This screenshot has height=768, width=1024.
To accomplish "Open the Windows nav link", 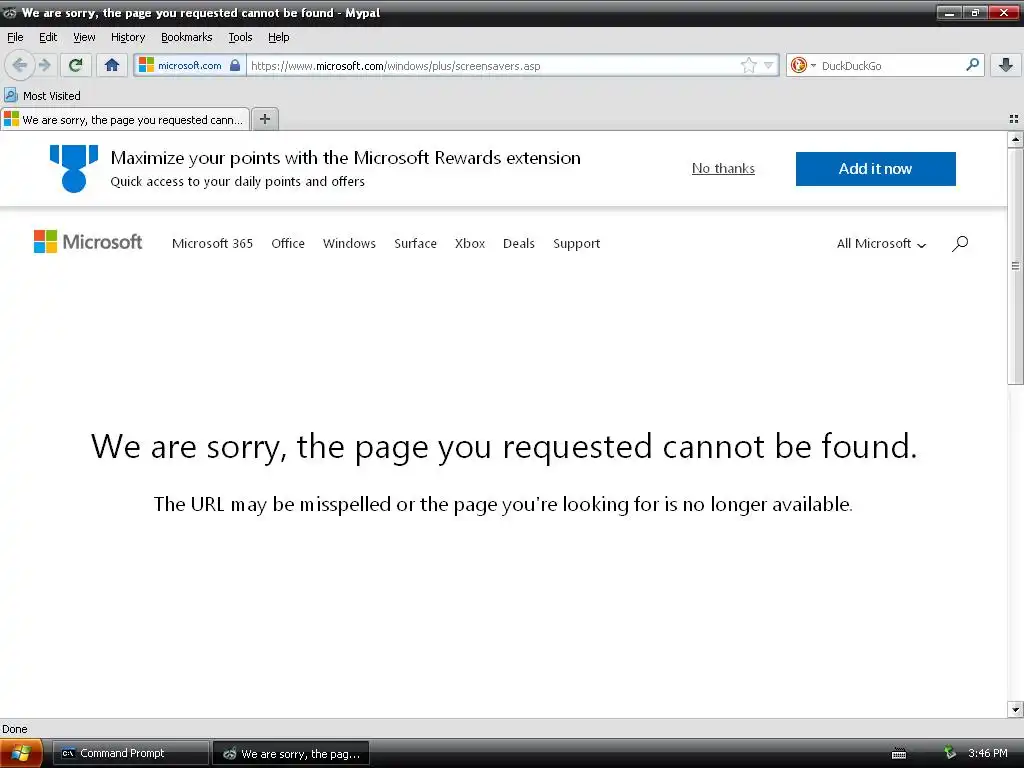I will coord(349,244).
